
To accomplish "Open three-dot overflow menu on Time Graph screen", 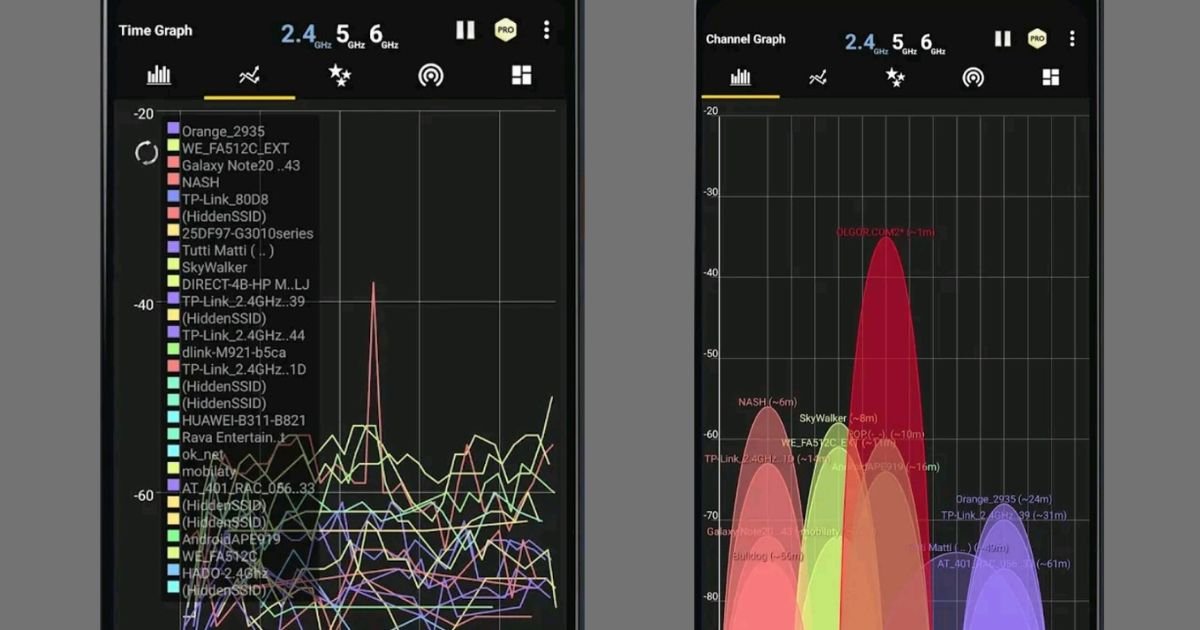I will click(x=546, y=30).
